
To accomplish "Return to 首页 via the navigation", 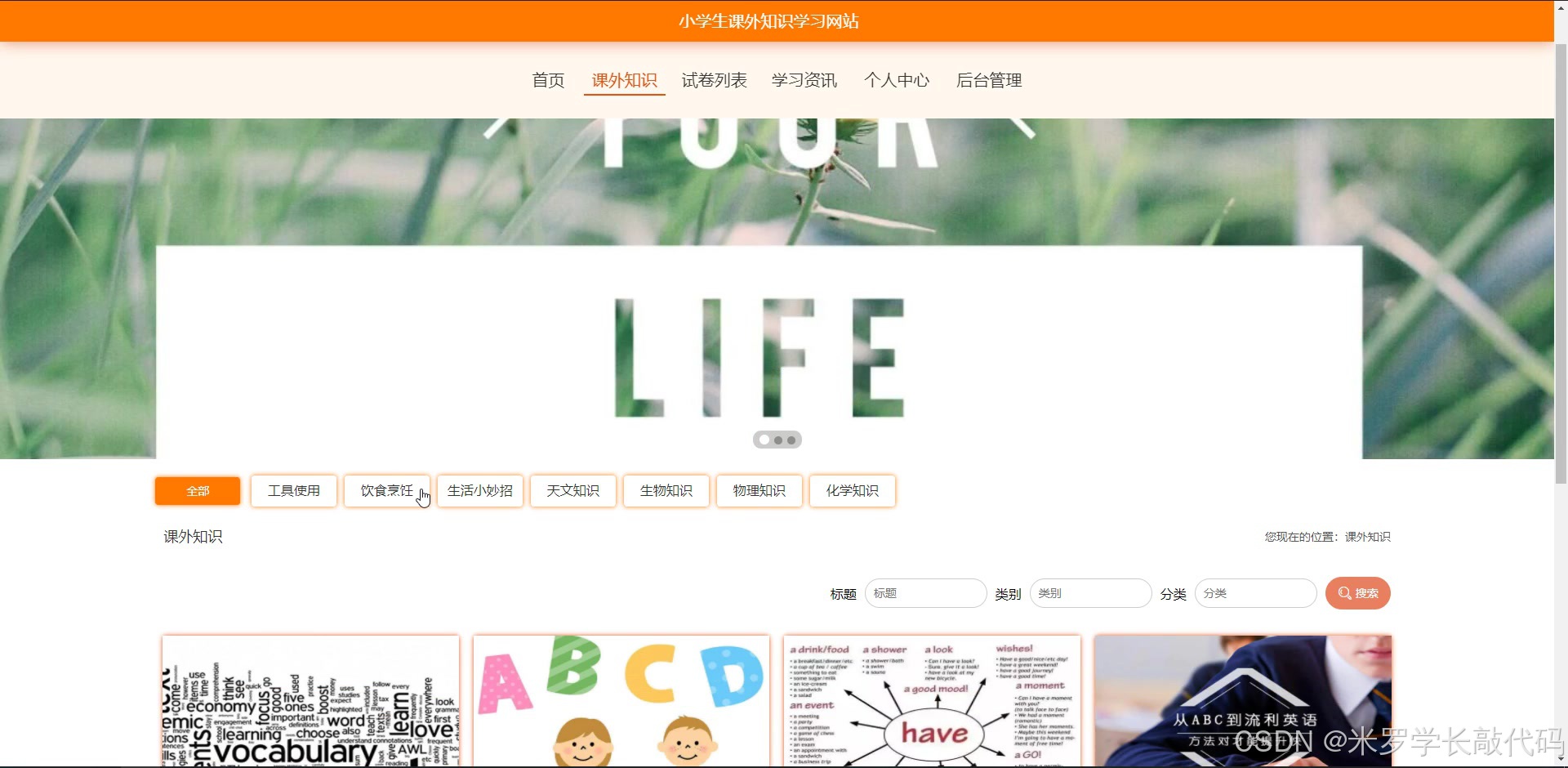I will coord(547,80).
